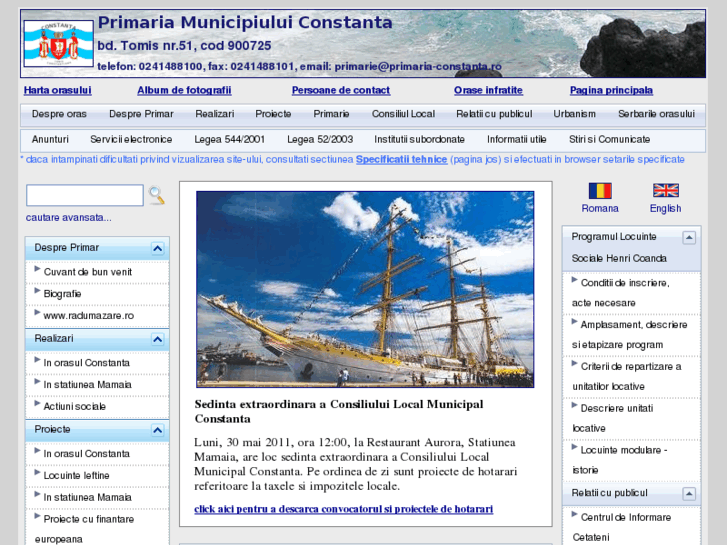Switch language to Romana
Viewport: 727px width, 545px height.
click(600, 209)
